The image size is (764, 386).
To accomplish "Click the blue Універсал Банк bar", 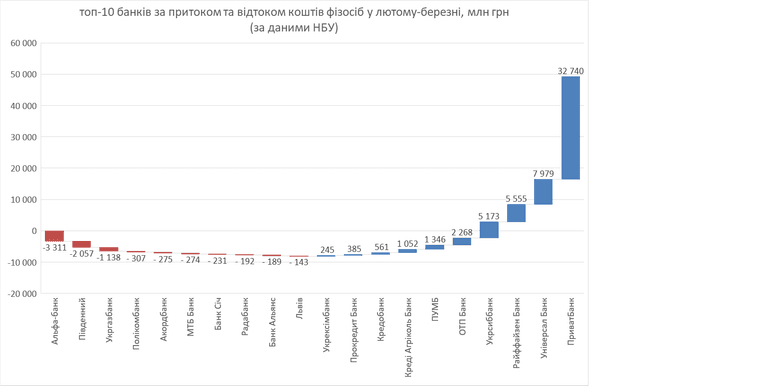I will click(543, 192).
